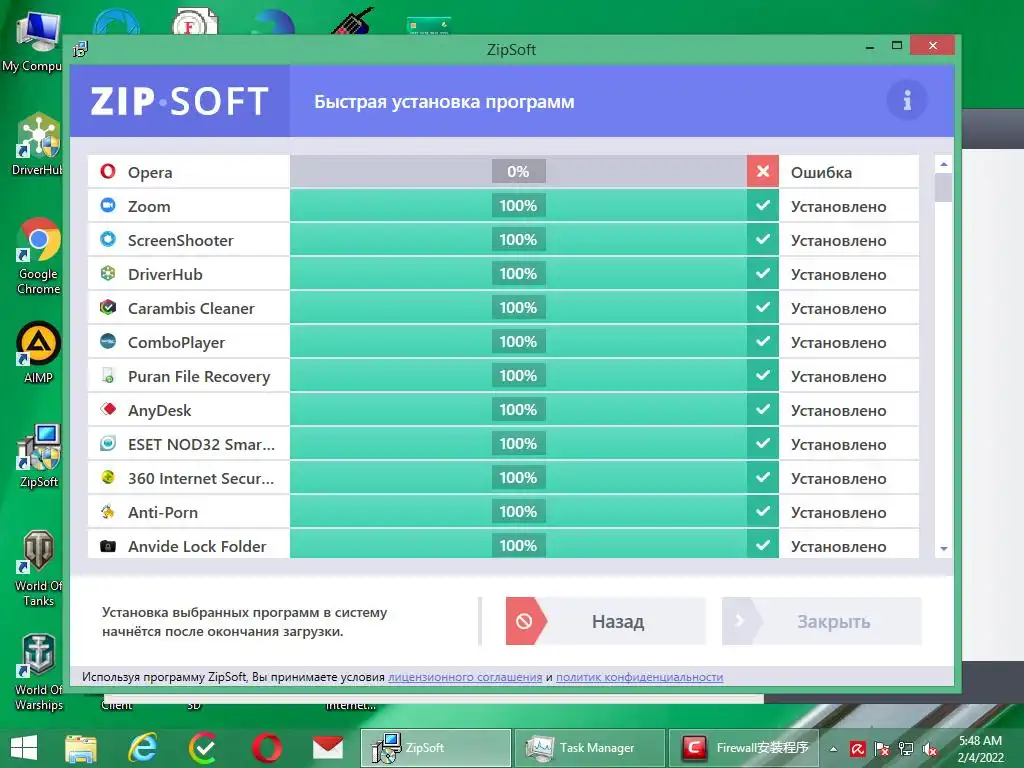Click the green checkmark beside AnyDesk
Viewport: 1024px width, 768px height.
[763, 409]
